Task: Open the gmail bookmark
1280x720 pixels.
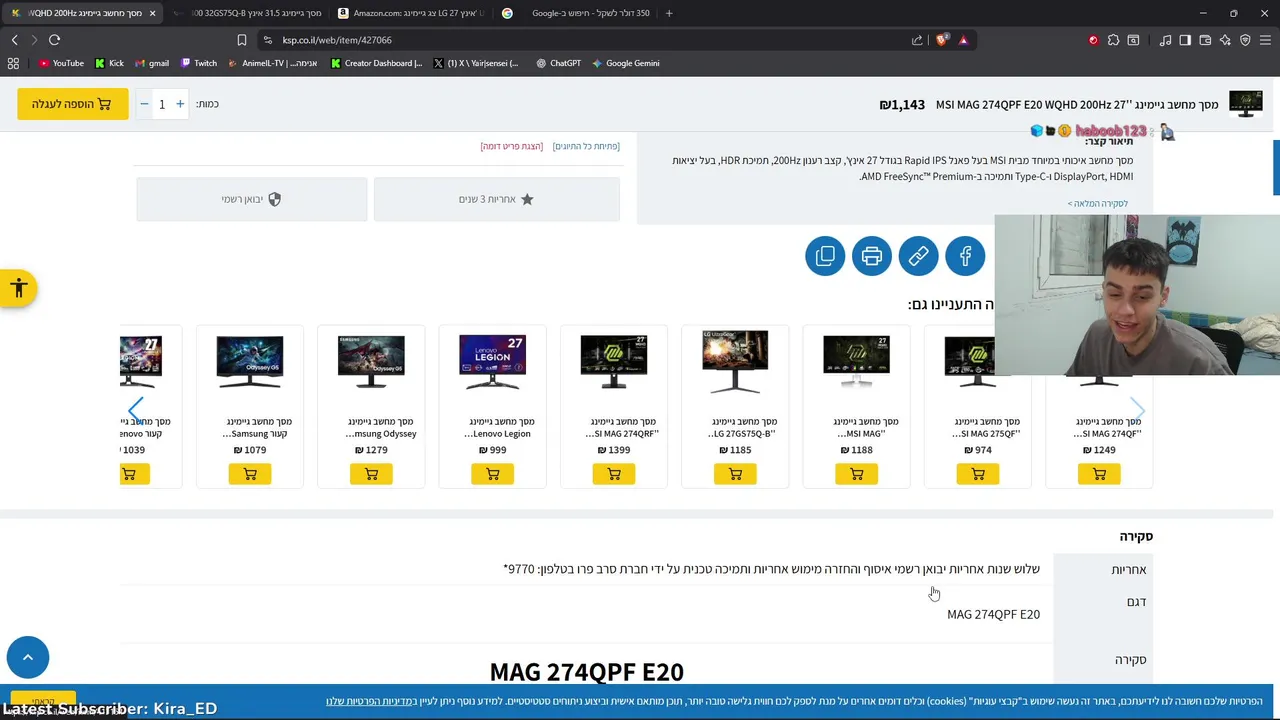Action: coord(152,63)
